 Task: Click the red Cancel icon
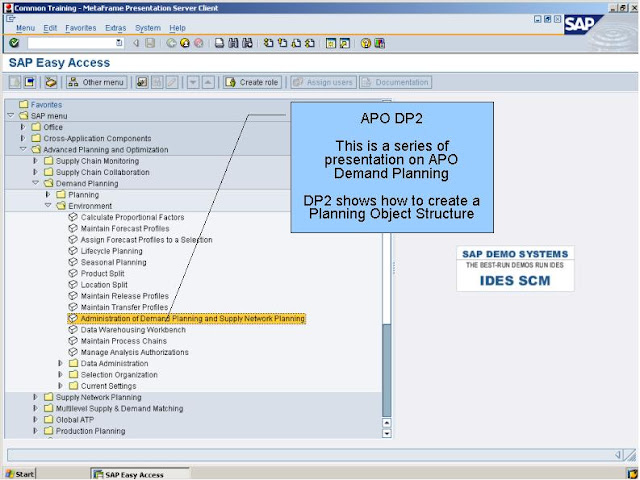[x=198, y=43]
